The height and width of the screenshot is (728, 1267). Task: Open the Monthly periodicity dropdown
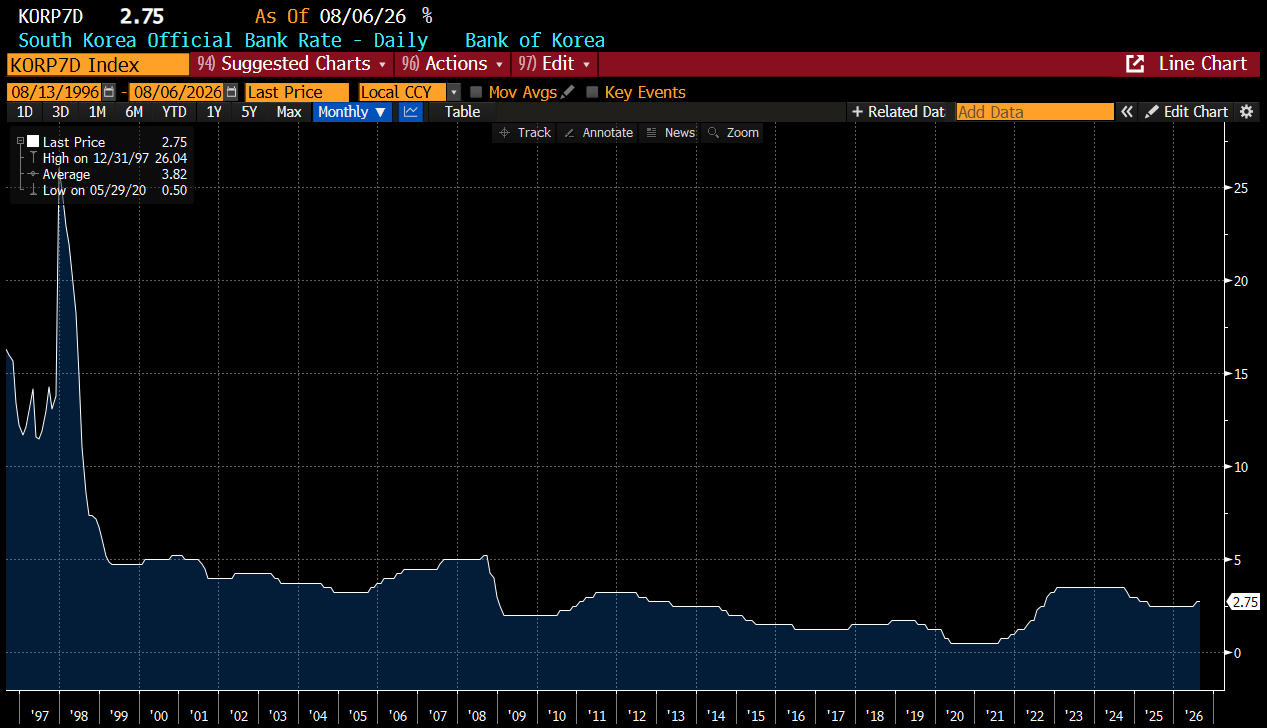point(354,112)
